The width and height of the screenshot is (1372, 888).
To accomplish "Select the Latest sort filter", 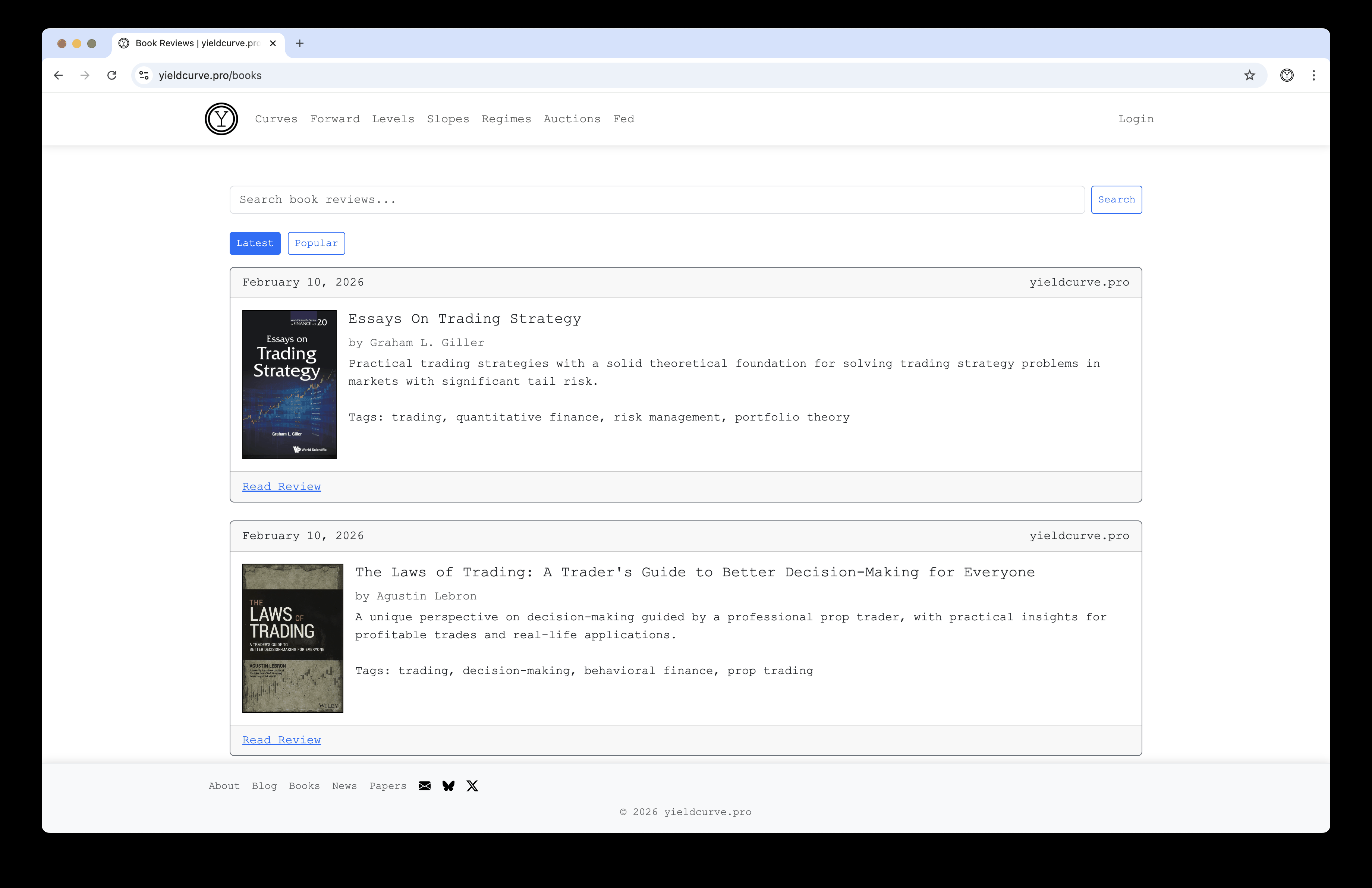I will click(255, 243).
